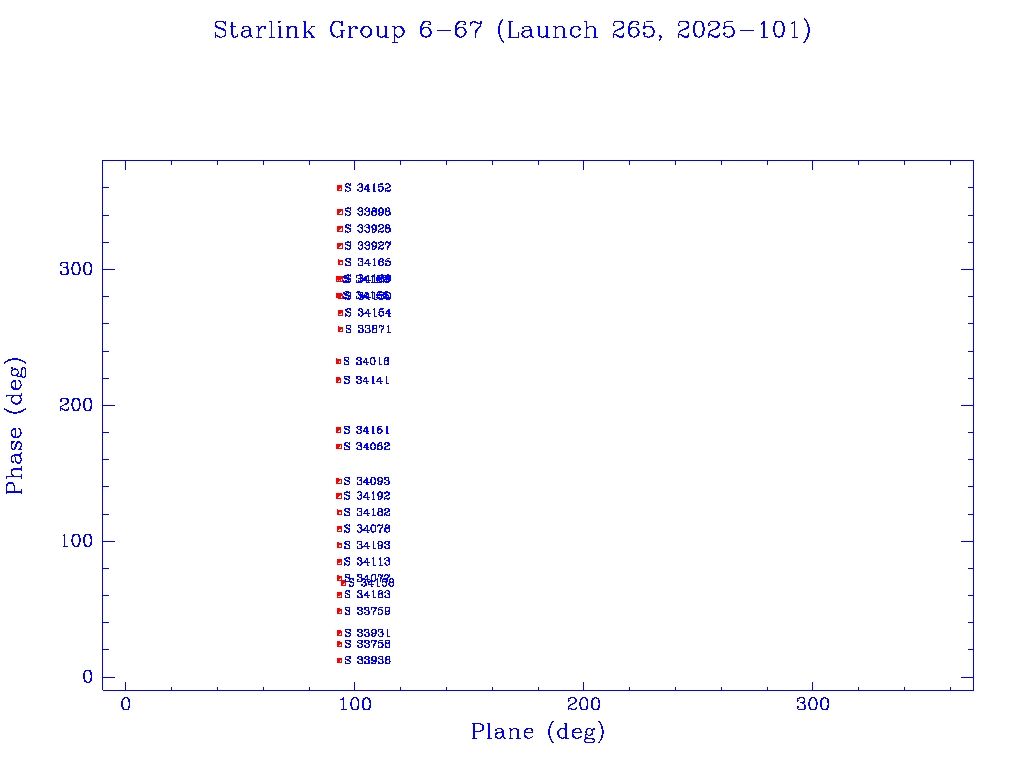This screenshot has height=768, width=1024.
Task: Select the S 33871 satellite label
Action: click(x=368, y=330)
